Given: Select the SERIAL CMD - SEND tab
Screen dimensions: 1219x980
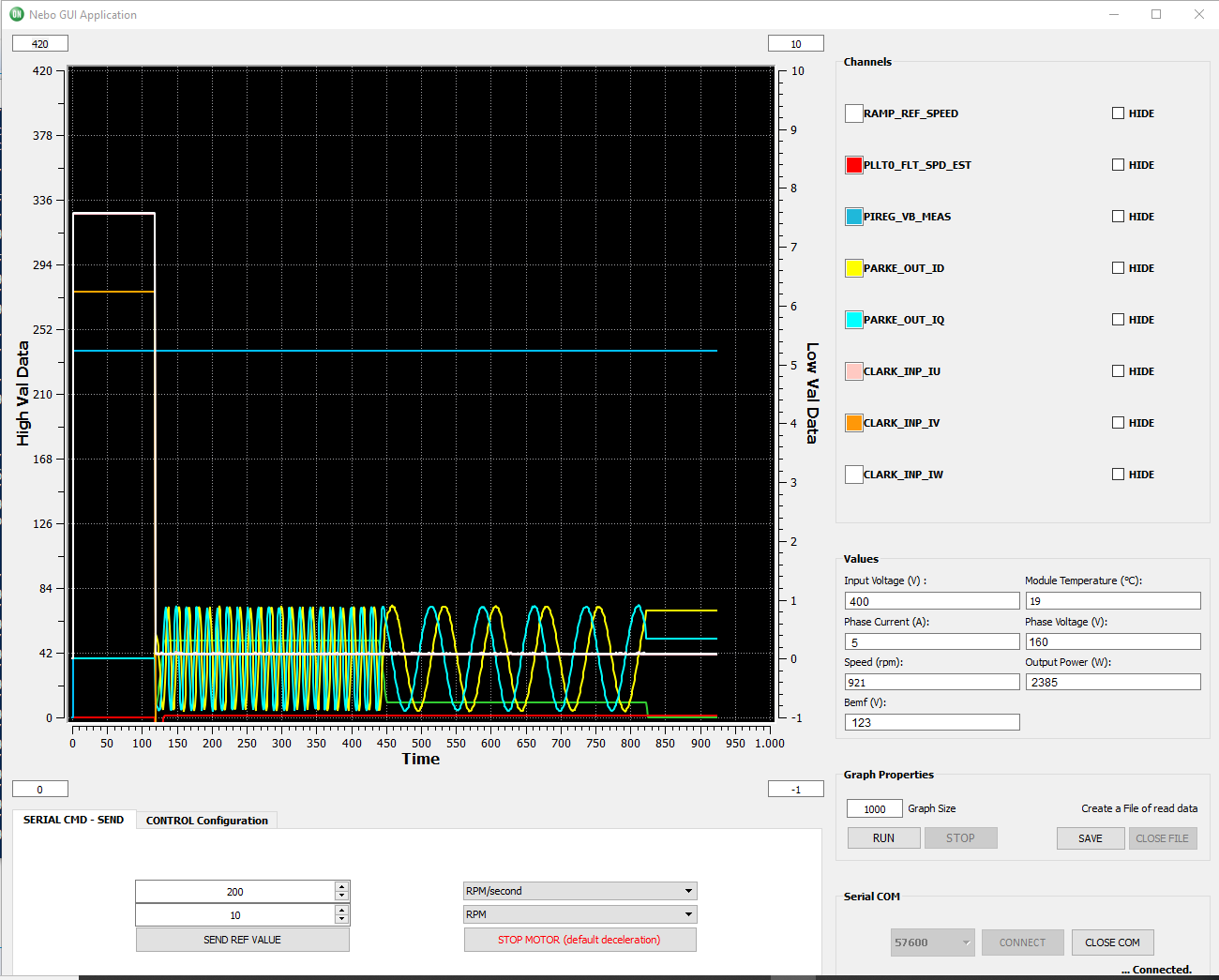Looking at the screenshot, I should 73,820.
